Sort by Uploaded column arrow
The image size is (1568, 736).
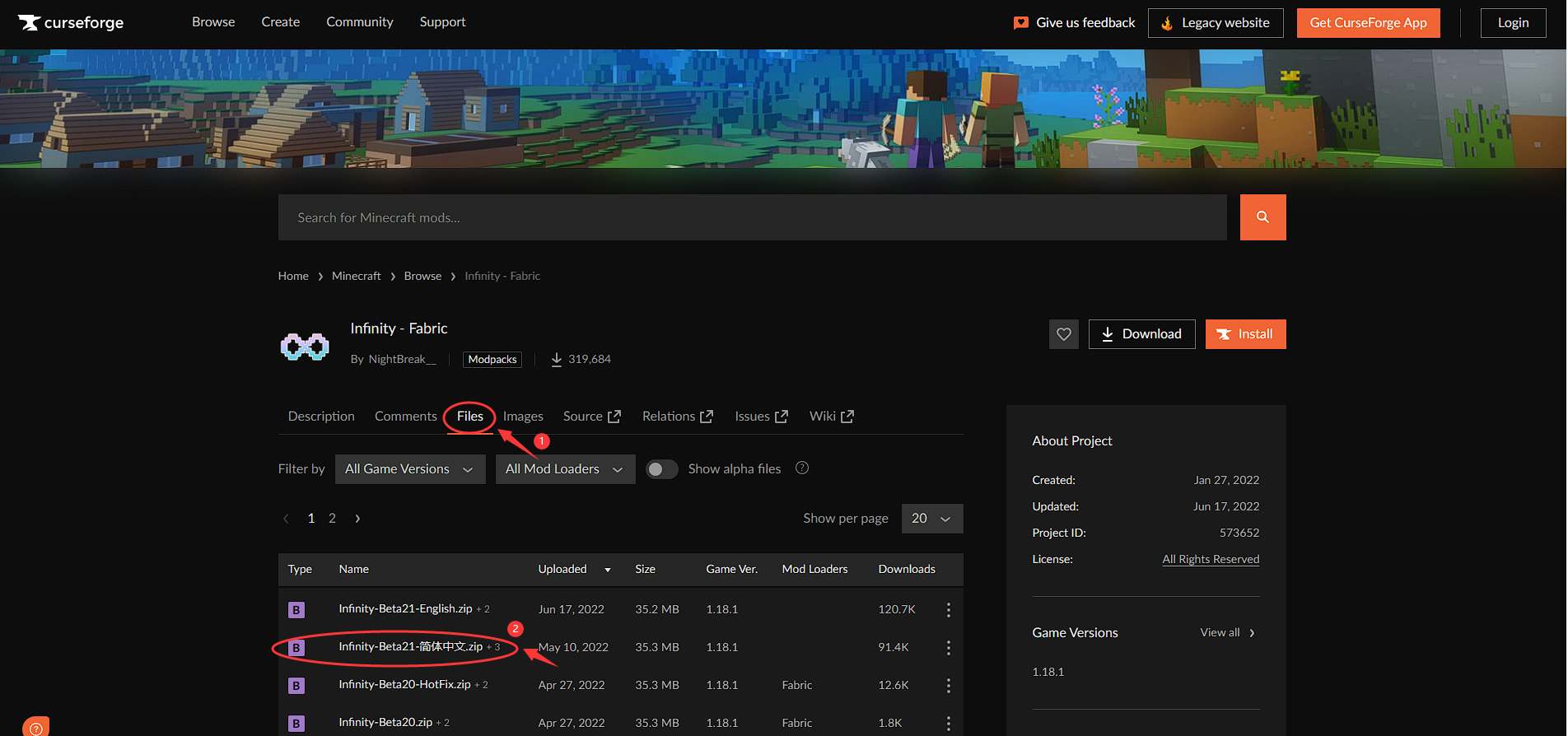(x=608, y=570)
